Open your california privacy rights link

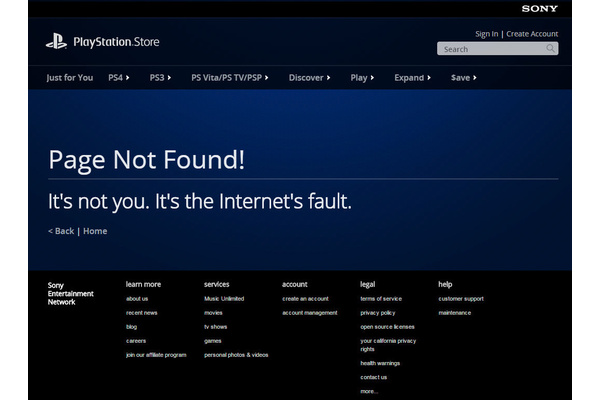[x=388, y=345]
